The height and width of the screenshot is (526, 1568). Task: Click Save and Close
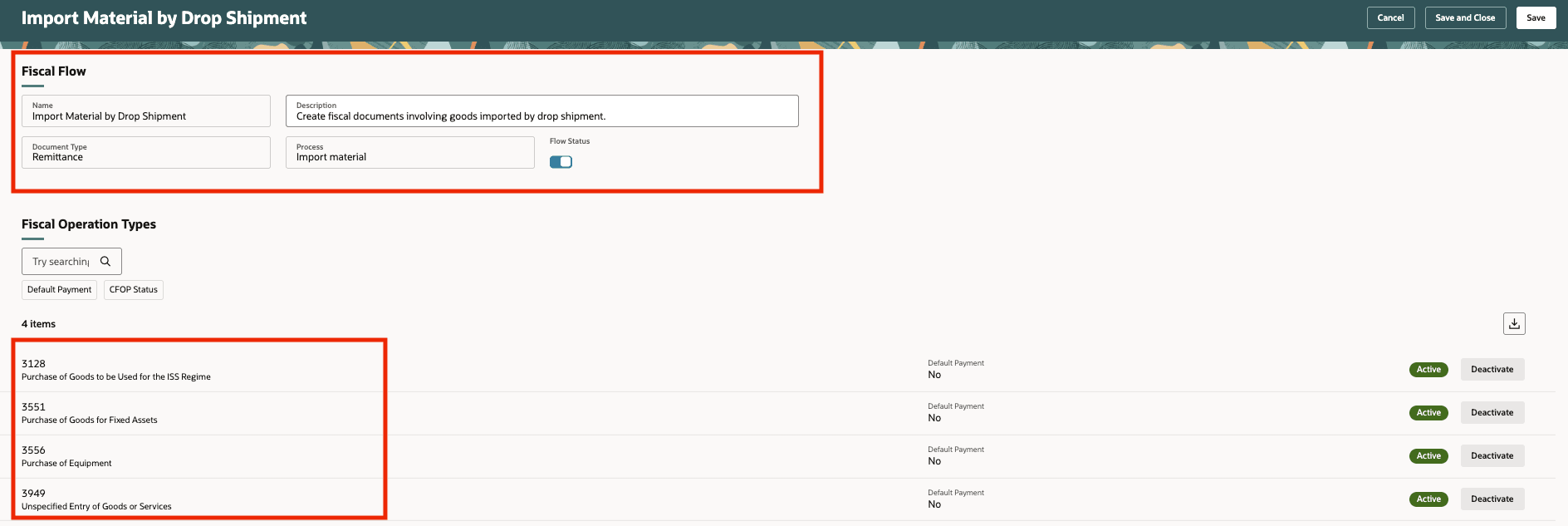tap(1465, 17)
